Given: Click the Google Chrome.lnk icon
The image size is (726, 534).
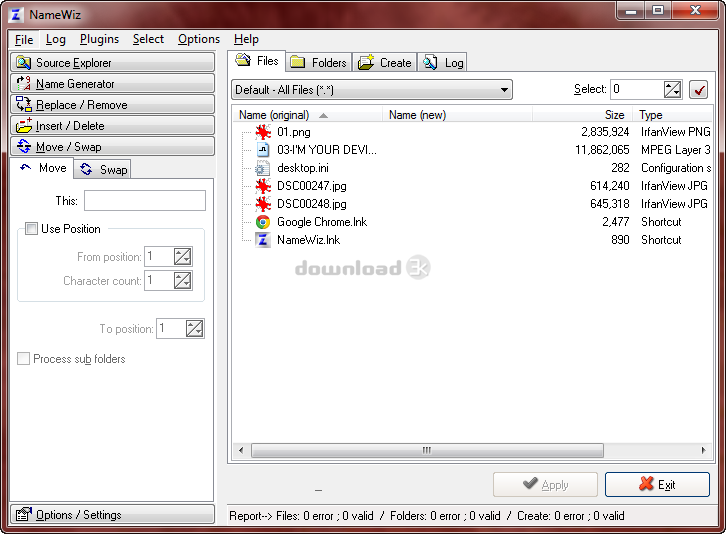Looking at the screenshot, I should coord(263,222).
